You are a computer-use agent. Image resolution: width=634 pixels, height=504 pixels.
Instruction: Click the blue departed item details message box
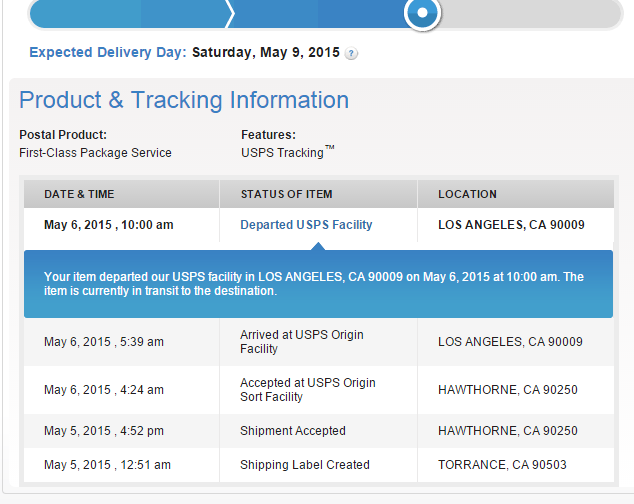pos(318,284)
